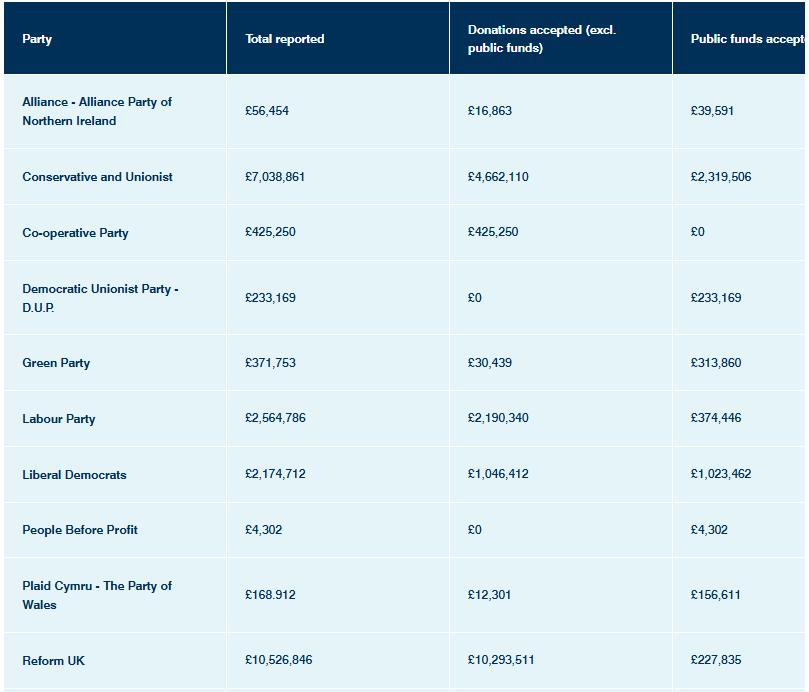Click the Liberal Democrats party name
This screenshot has width=809, height=692.
74,475
